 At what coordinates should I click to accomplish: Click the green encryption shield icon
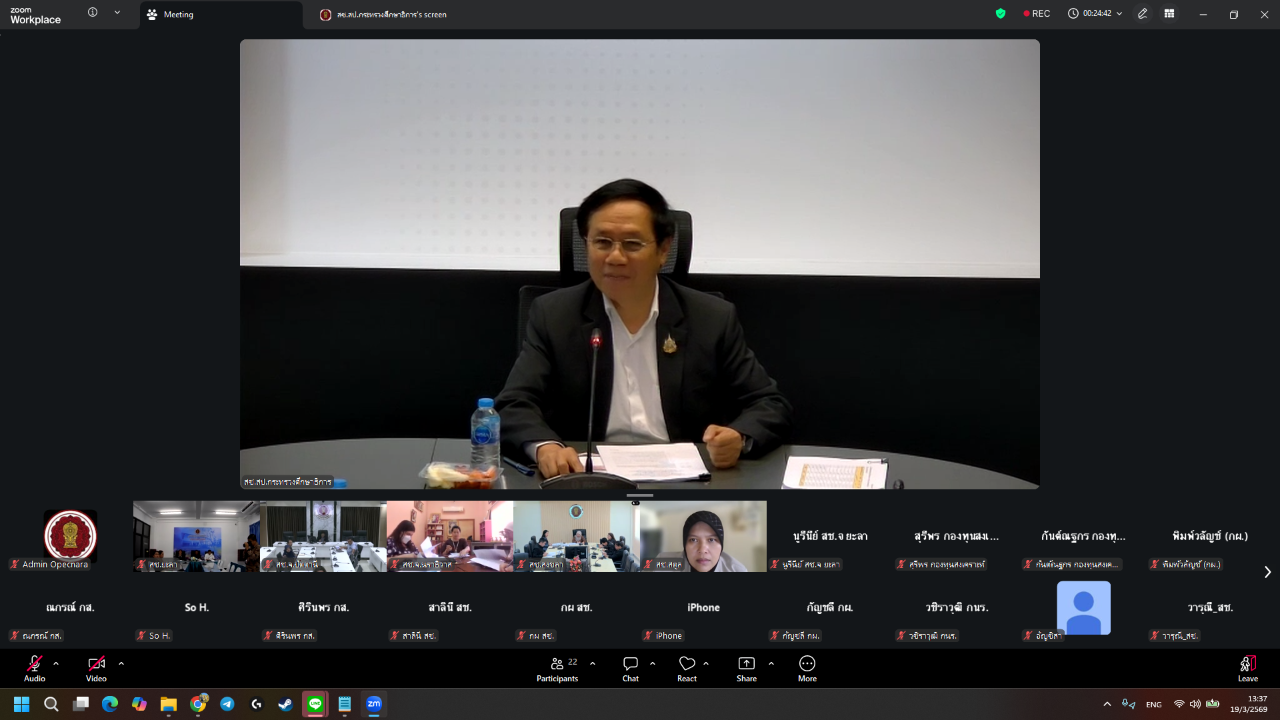(1000, 14)
